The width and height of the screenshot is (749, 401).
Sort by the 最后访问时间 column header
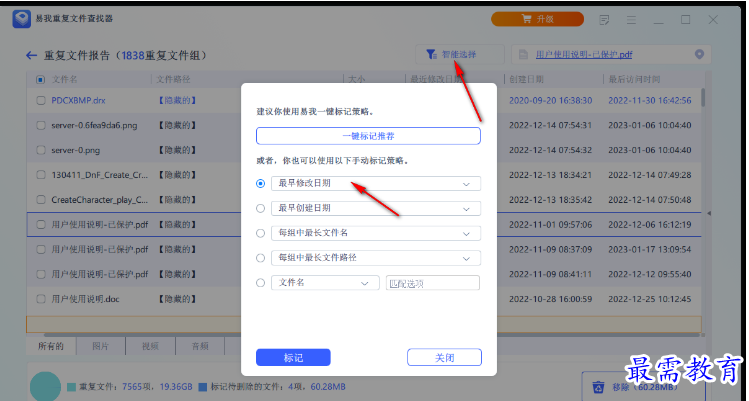[x=634, y=79]
